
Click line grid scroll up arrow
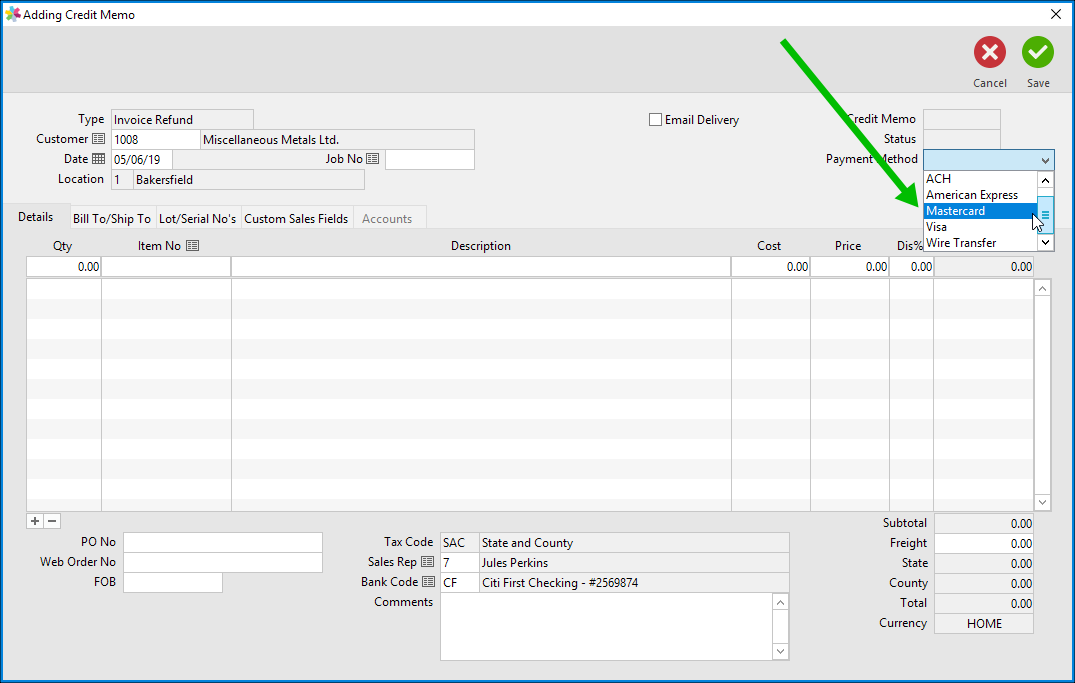pos(1042,289)
